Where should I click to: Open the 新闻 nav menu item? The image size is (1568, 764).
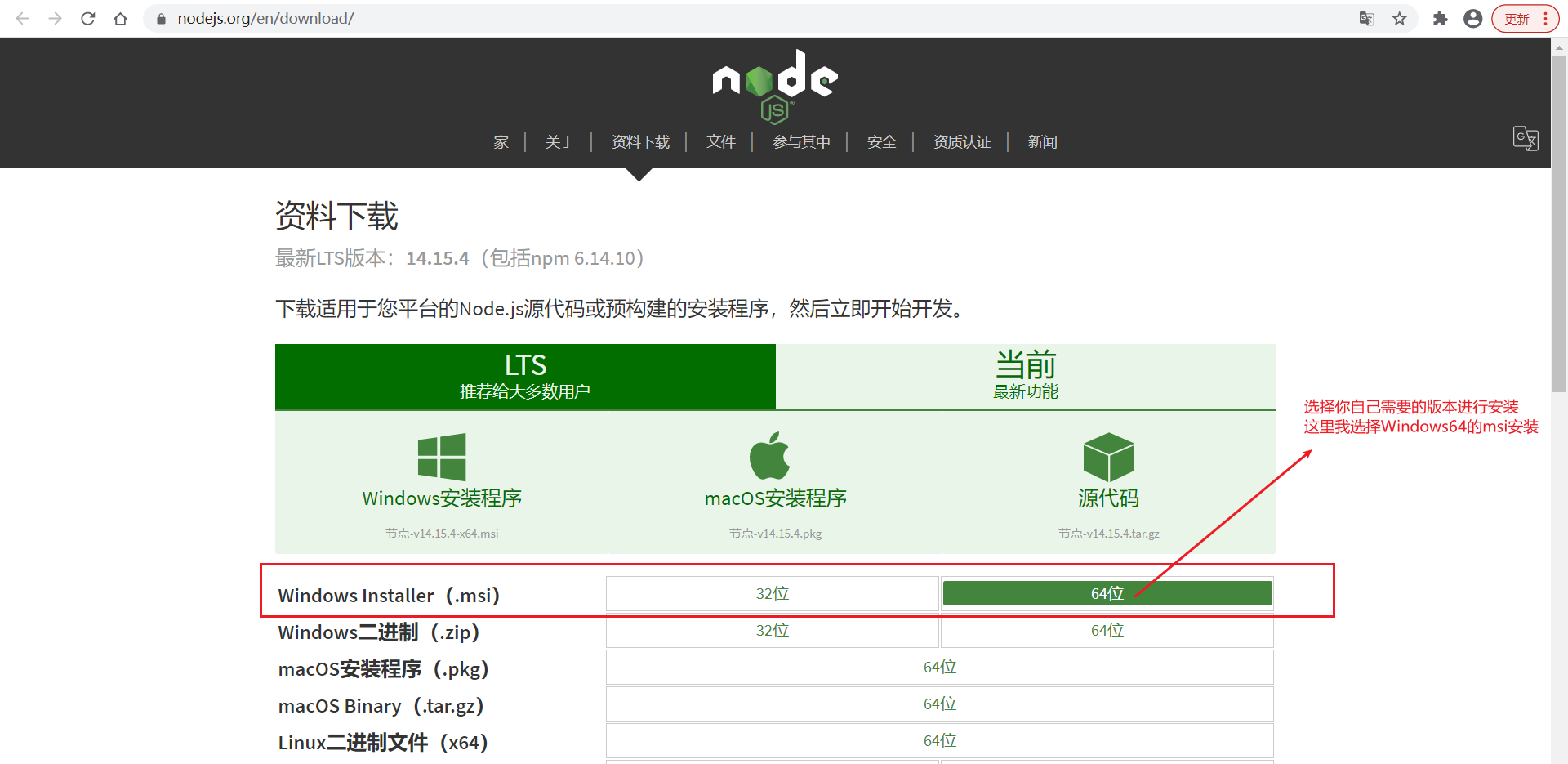click(1042, 142)
